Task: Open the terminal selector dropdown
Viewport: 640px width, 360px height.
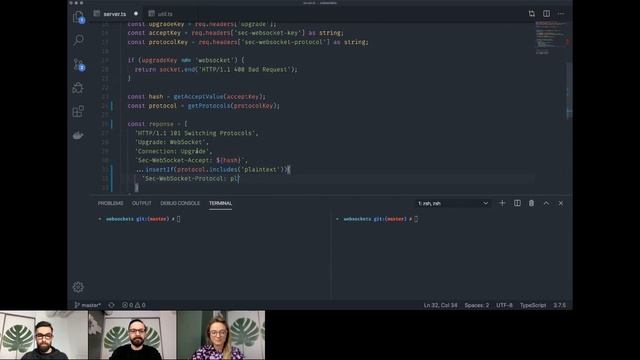Action: 453,203
